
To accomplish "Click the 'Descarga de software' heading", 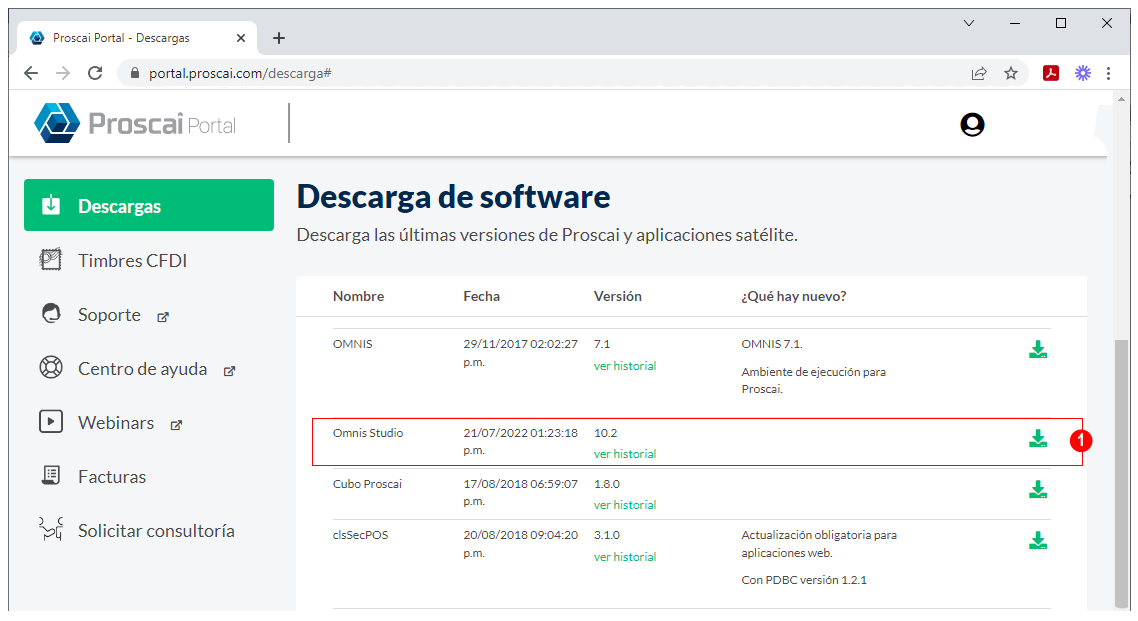I will [x=454, y=197].
